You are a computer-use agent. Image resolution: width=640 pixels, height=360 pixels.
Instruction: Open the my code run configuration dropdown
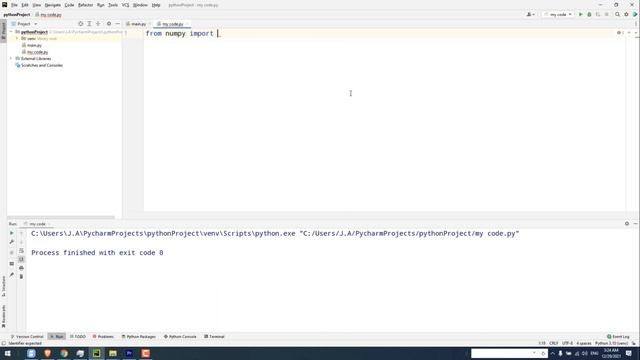558,14
